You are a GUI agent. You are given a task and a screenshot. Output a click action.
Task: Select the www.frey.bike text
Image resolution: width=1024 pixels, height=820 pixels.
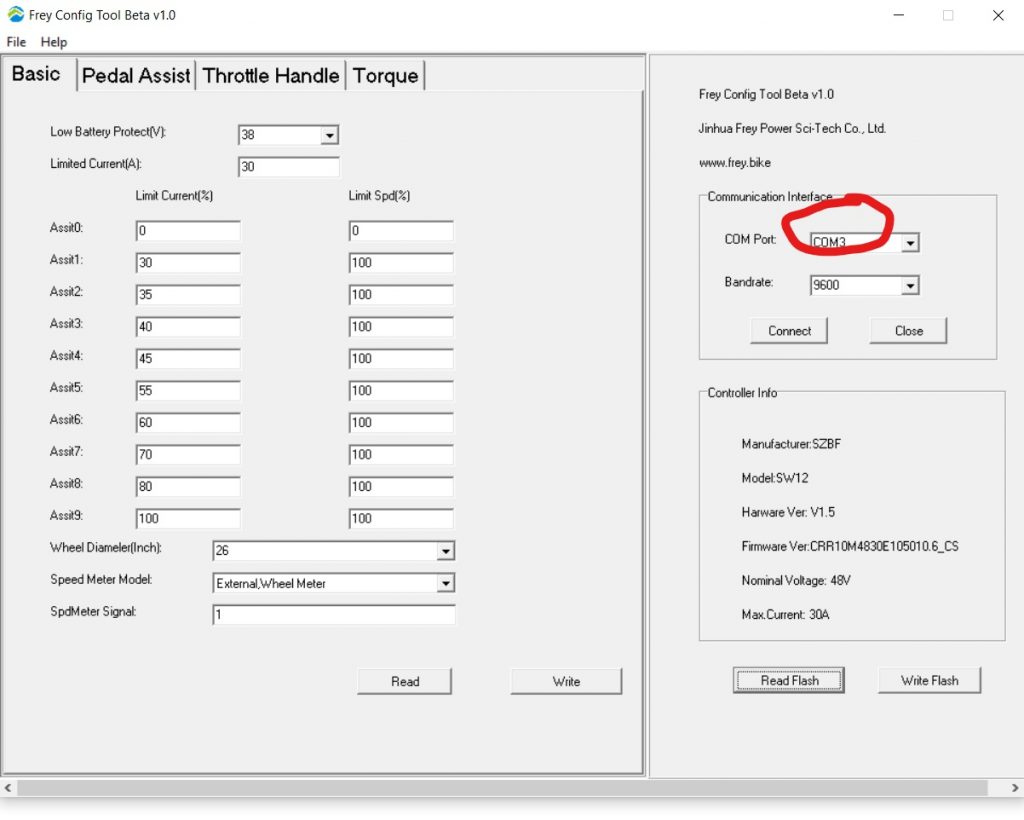tap(735, 163)
